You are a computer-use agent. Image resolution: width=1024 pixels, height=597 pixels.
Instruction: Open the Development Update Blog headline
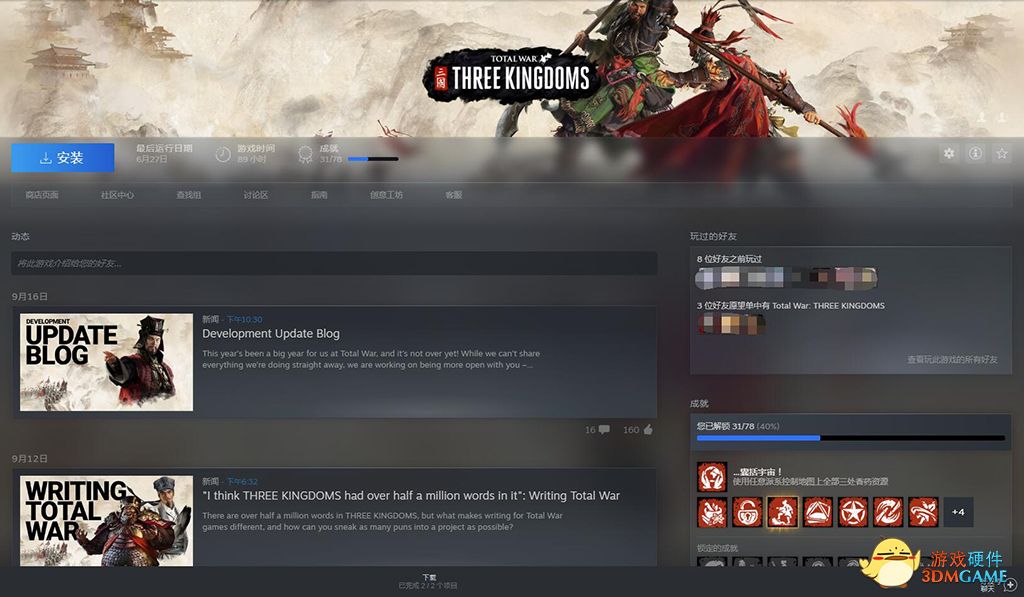coord(270,334)
